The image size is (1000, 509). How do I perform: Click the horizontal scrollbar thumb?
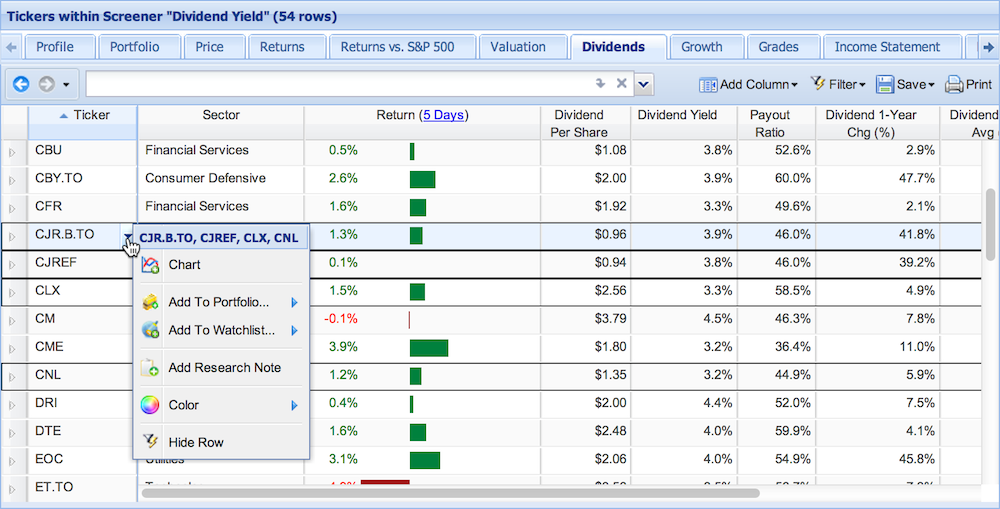click(450, 493)
